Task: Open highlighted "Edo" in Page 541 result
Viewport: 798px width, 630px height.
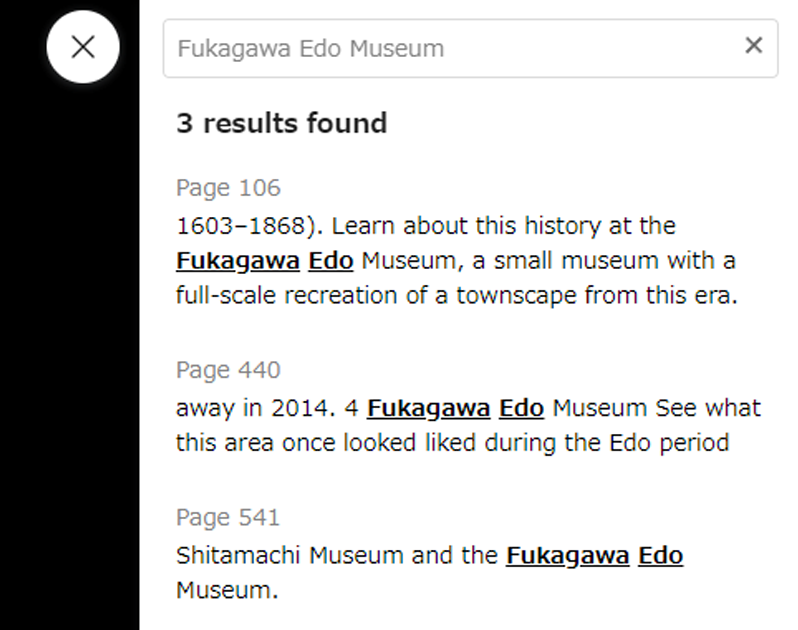Action: [660, 555]
